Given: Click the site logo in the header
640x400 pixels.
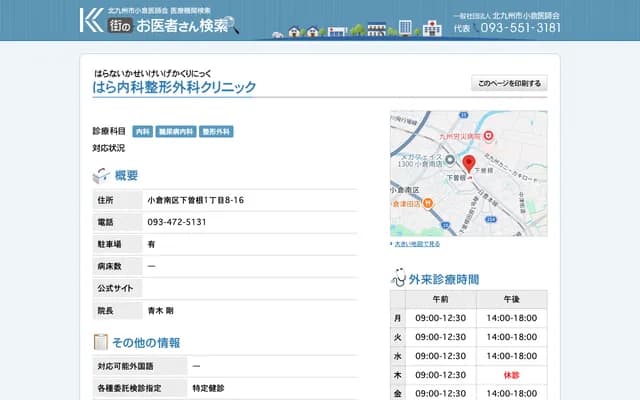Looking at the screenshot, I should tap(92, 19).
